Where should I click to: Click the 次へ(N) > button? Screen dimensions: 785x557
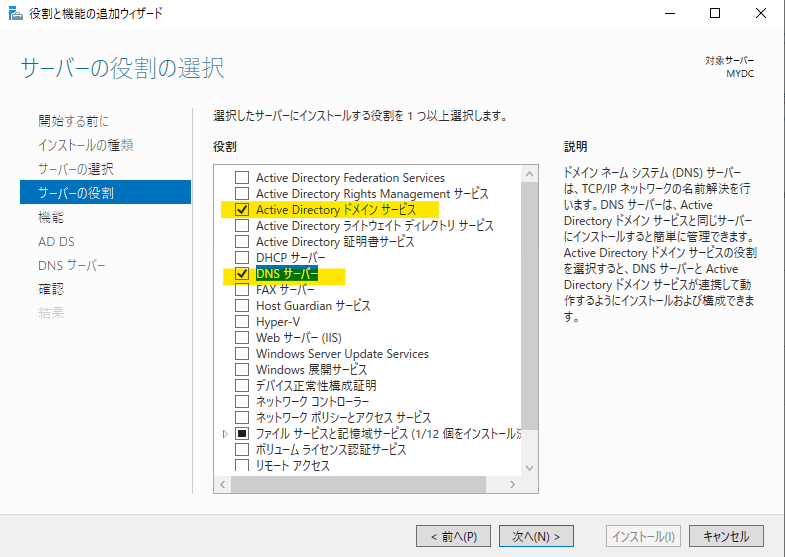[536, 536]
